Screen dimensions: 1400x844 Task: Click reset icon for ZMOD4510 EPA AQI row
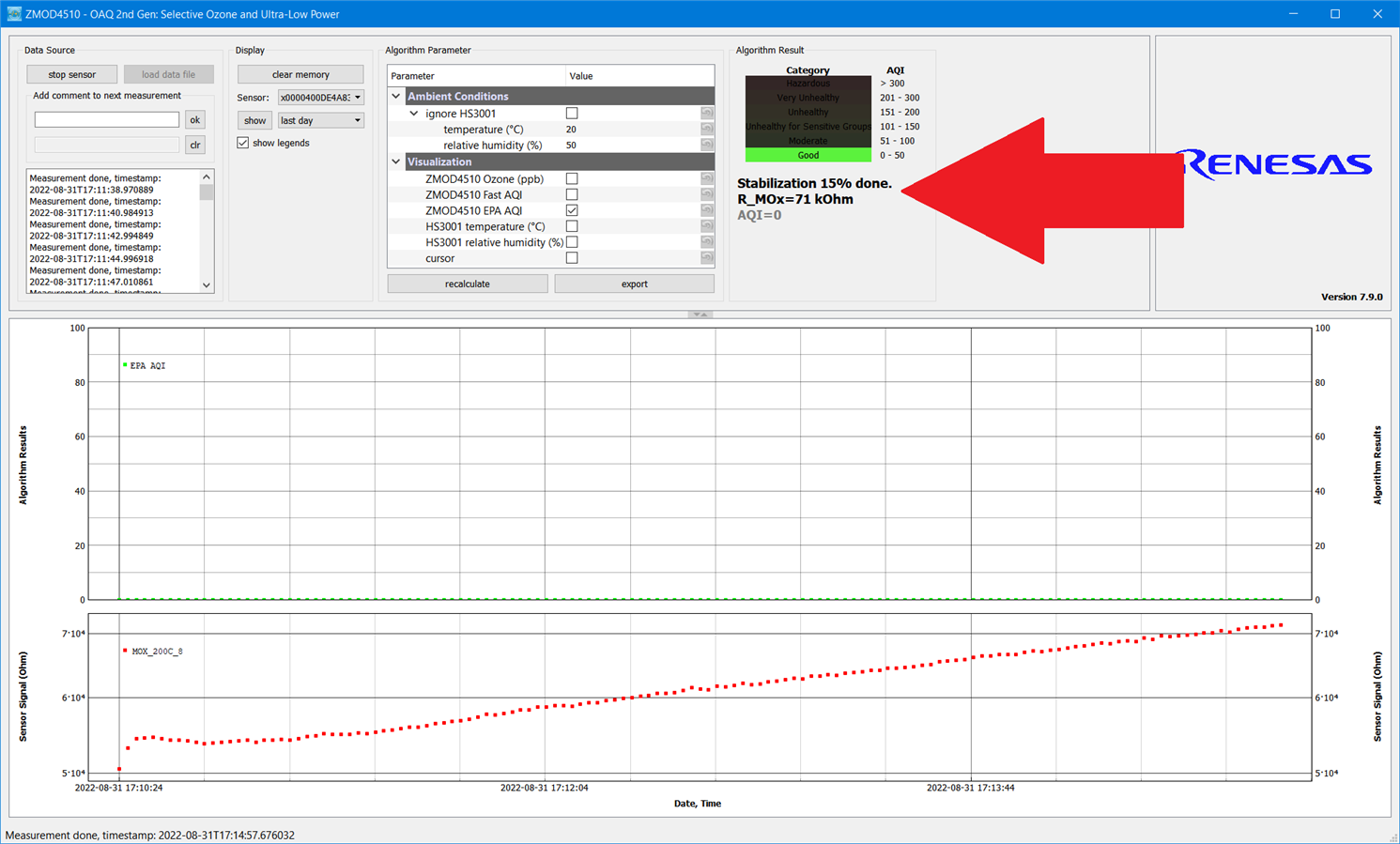[706, 210]
